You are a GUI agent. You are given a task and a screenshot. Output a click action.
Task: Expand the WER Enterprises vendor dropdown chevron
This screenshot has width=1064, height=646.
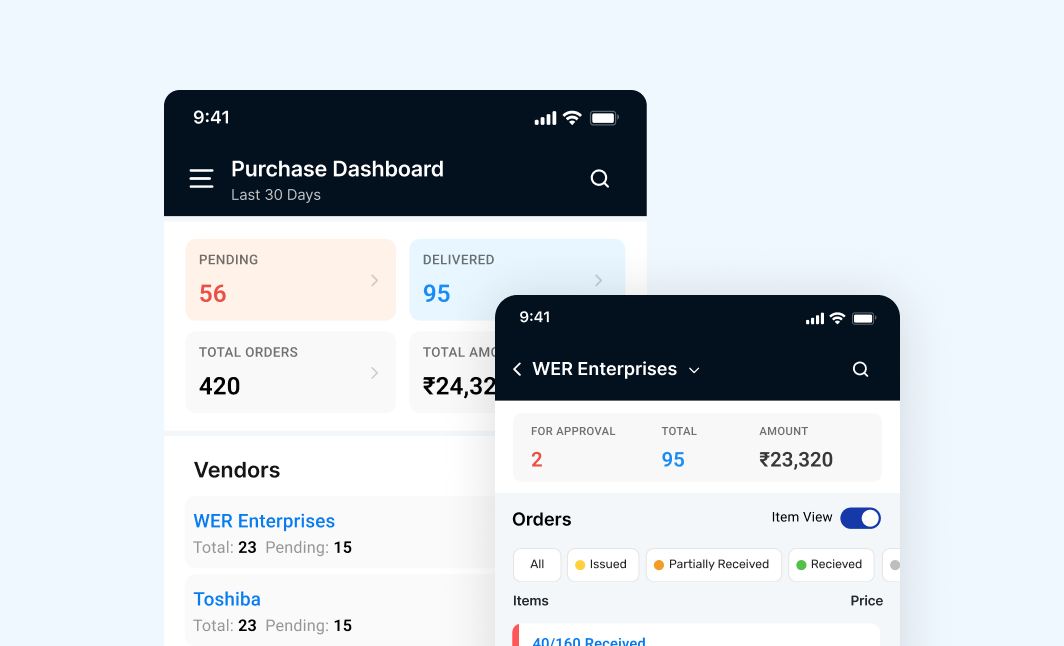[x=694, y=370]
